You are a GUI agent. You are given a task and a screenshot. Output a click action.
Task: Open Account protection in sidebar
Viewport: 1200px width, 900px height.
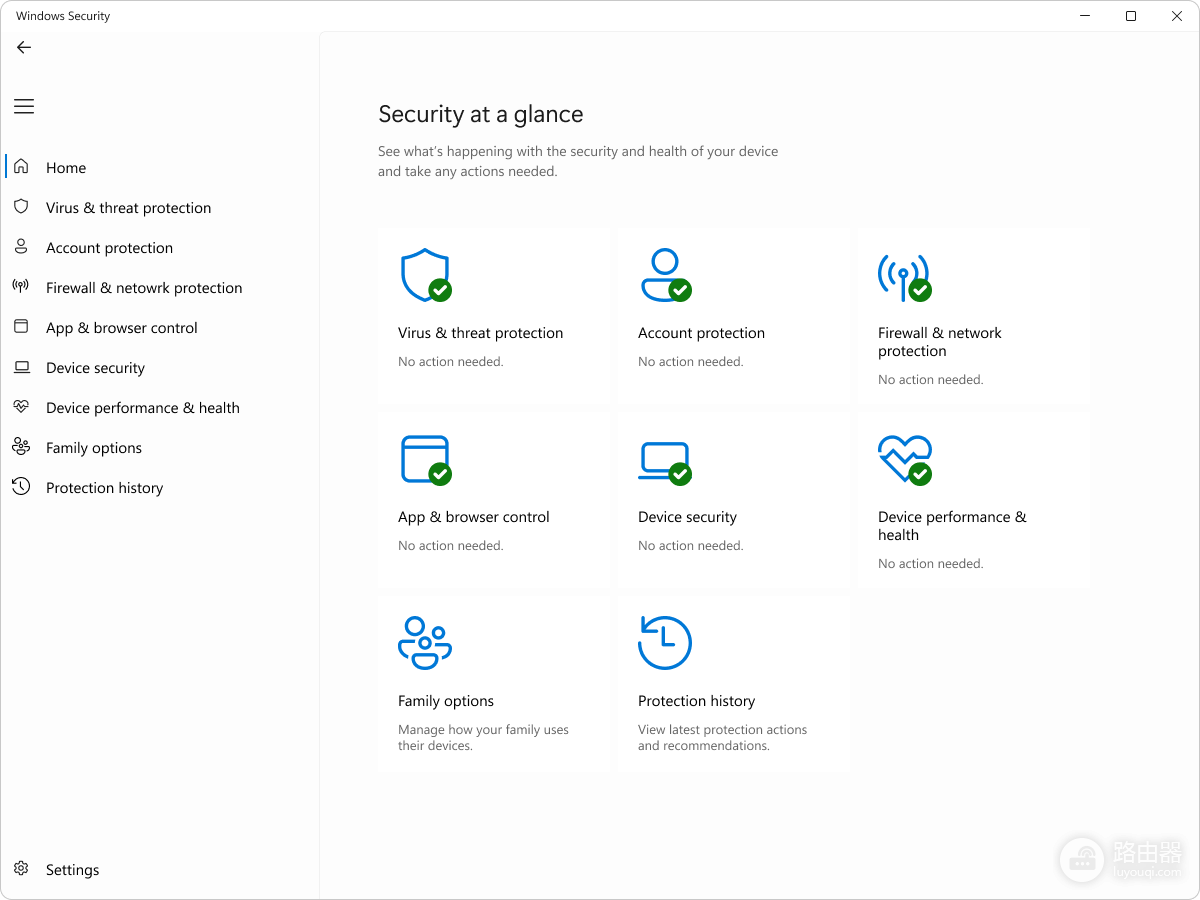(x=109, y=248)
